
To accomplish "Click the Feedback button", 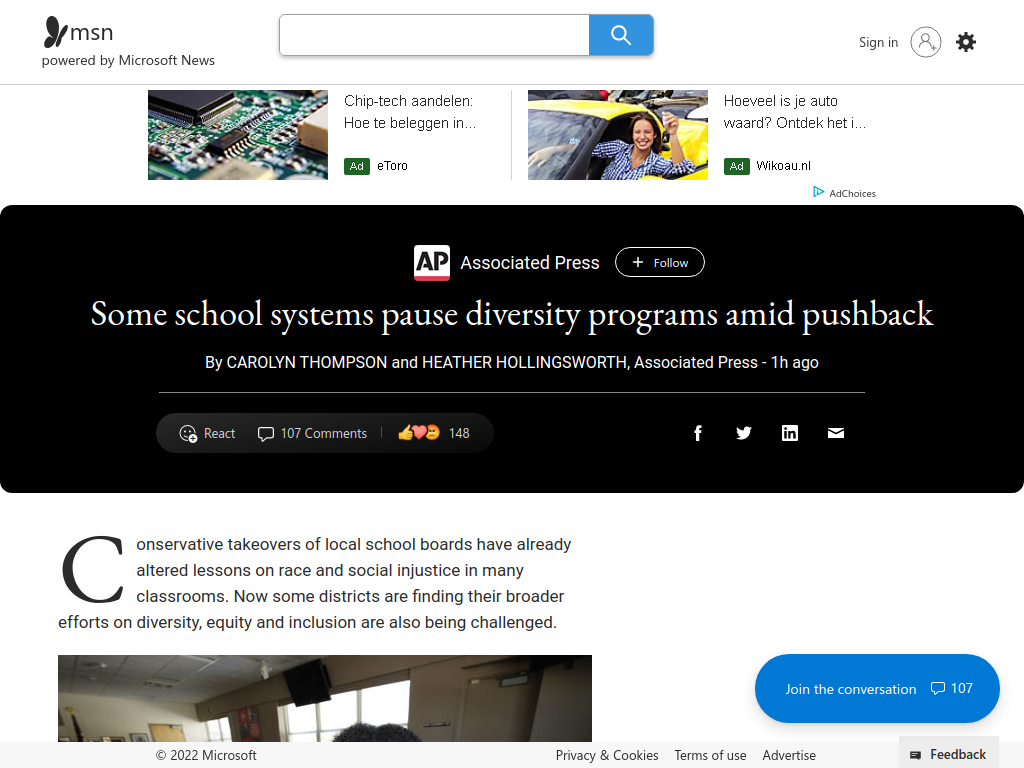I will 948,754.
